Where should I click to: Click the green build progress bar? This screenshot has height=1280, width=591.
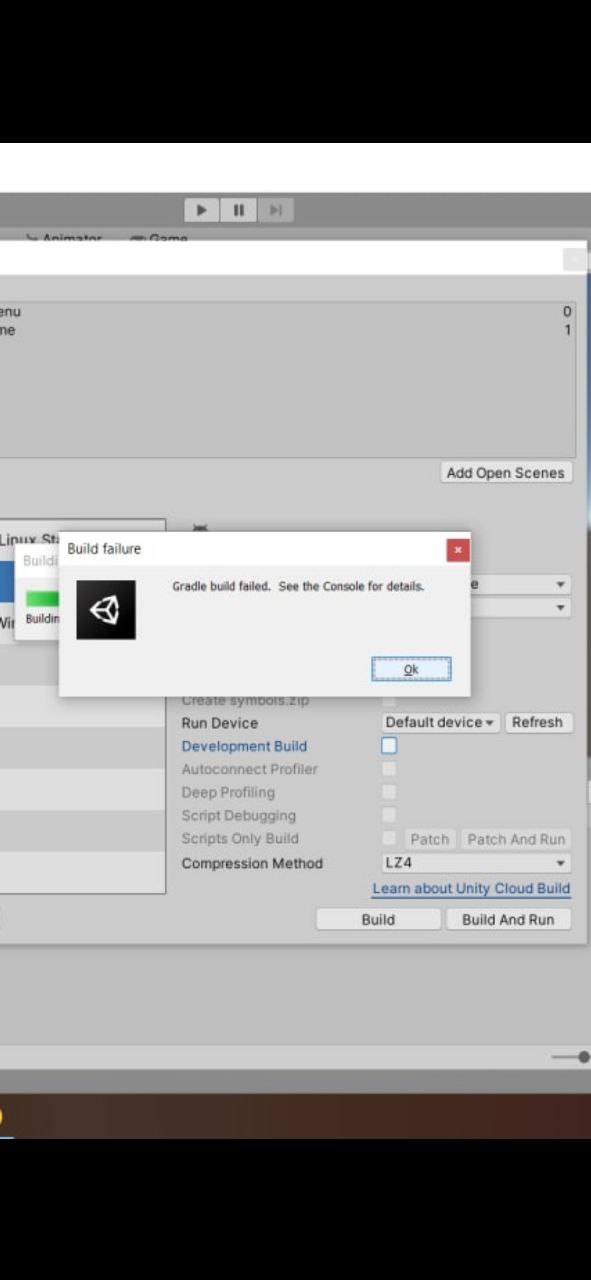pyautogui.click(x=42, y=598)
